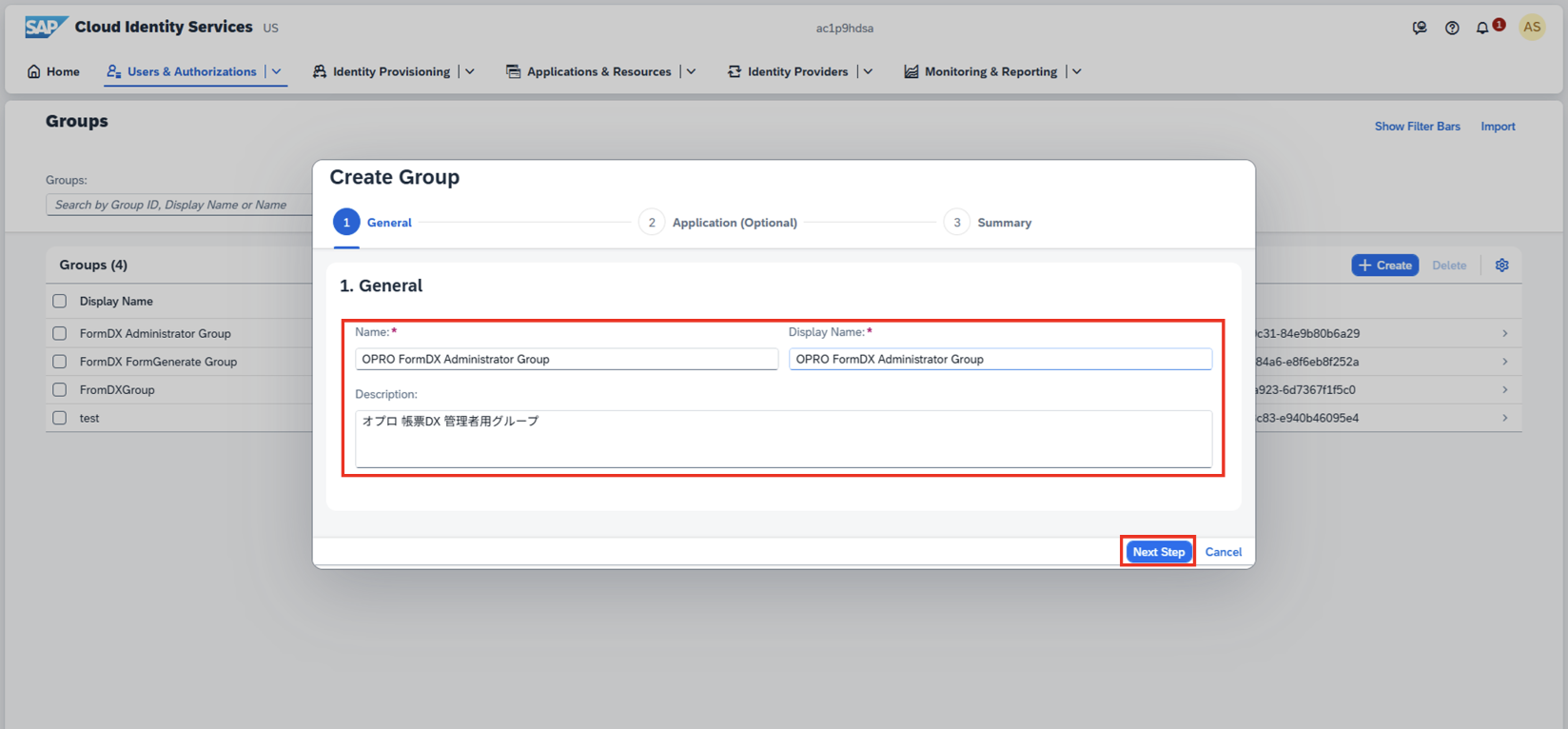
Task: Open the help question mark icon
Action: click(1452, 28)
